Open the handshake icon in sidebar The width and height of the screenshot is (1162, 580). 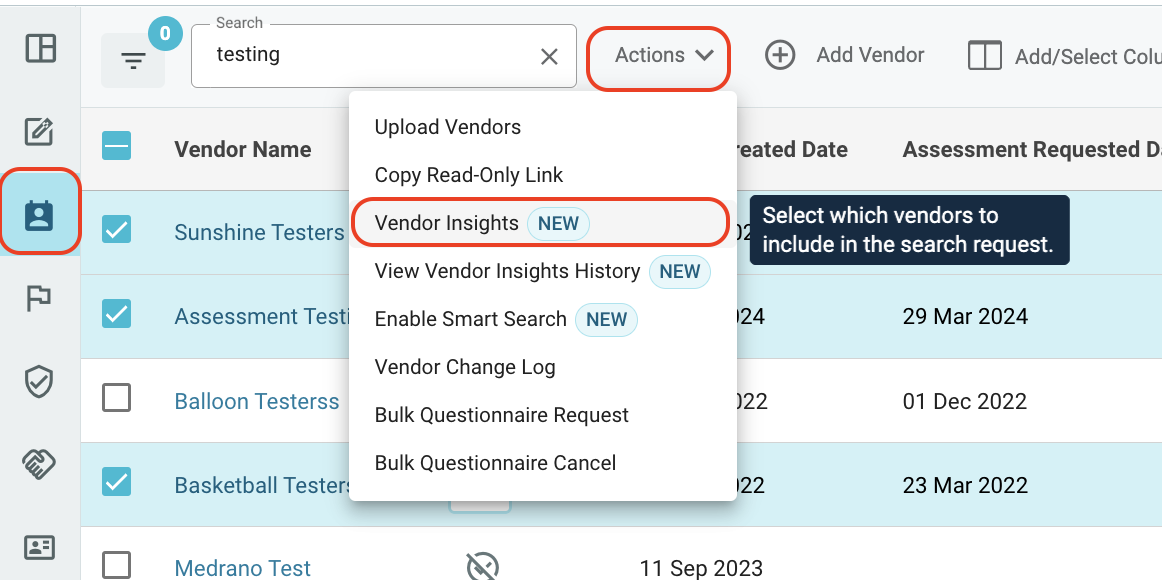click(x=39, y=464)
